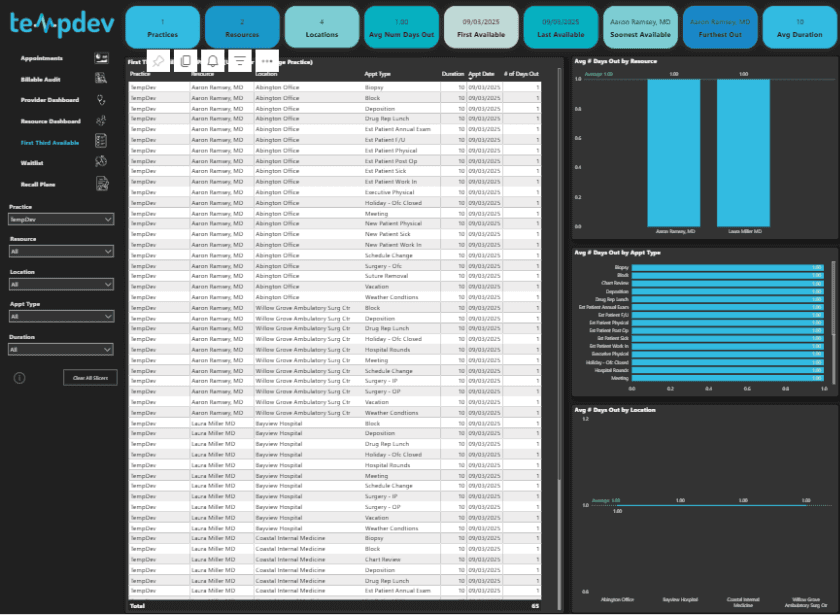840x615 pixels.
Task: Click the Recall Plans document icon
Action: 101,184
